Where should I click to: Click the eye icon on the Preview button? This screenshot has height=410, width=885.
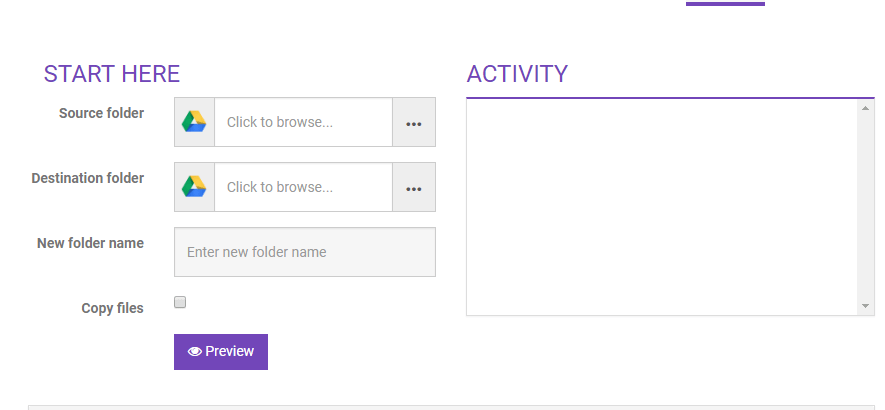[x=195, y=352]
